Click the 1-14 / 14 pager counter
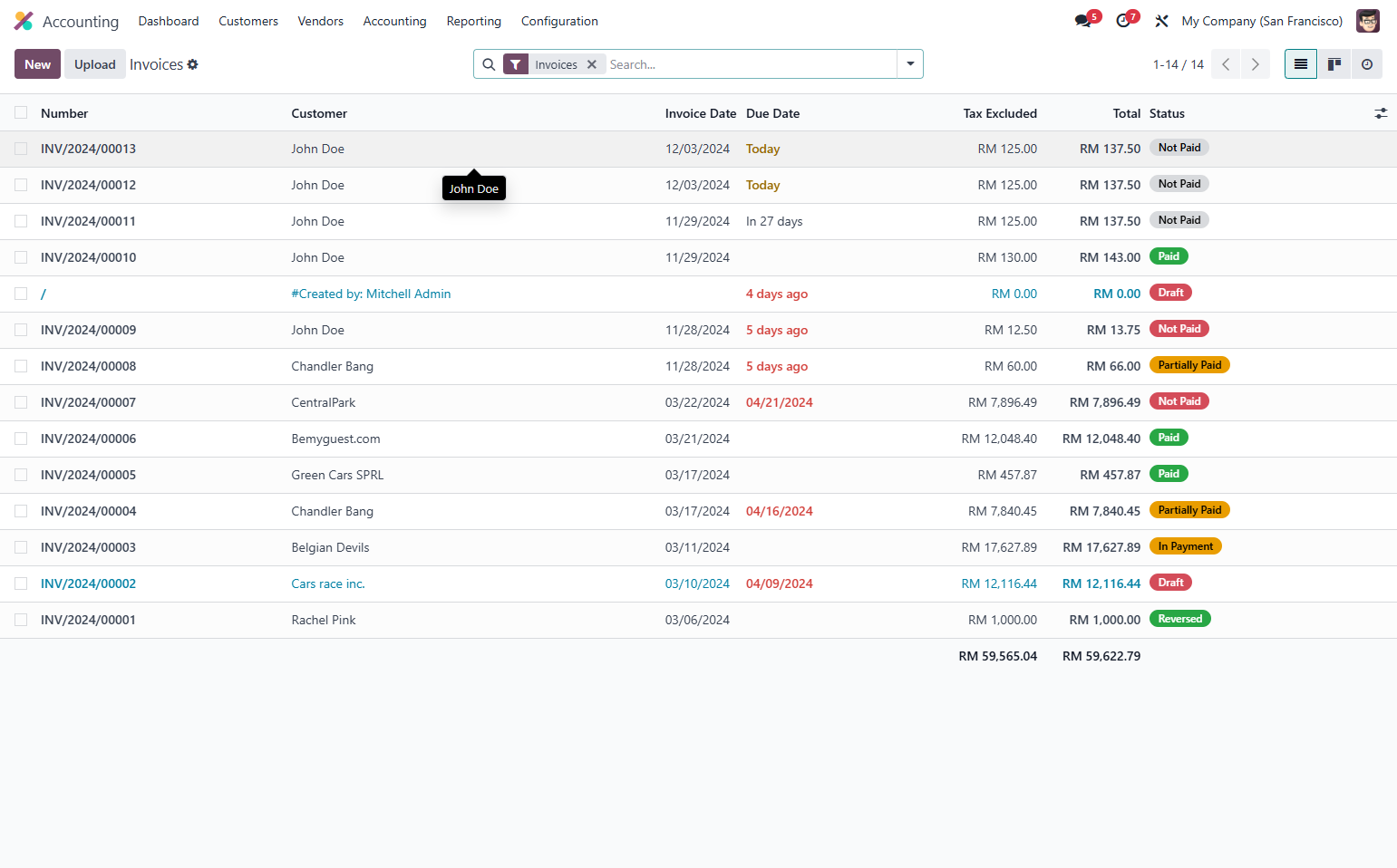The width and height of the screenshot is (1397, 868). click(x=1179, y=64)
